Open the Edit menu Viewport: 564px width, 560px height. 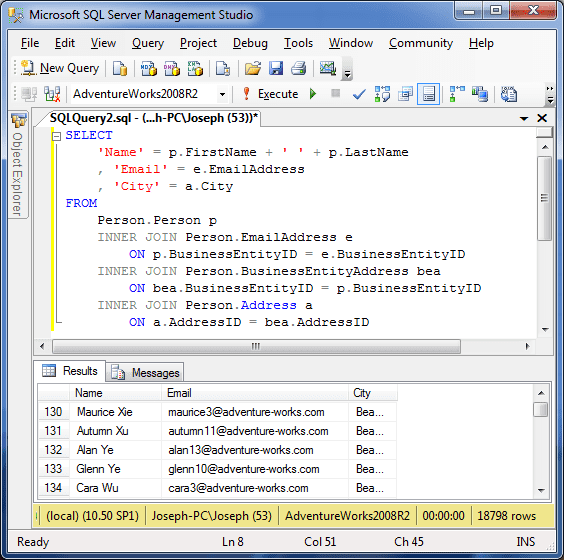[65, 43]
